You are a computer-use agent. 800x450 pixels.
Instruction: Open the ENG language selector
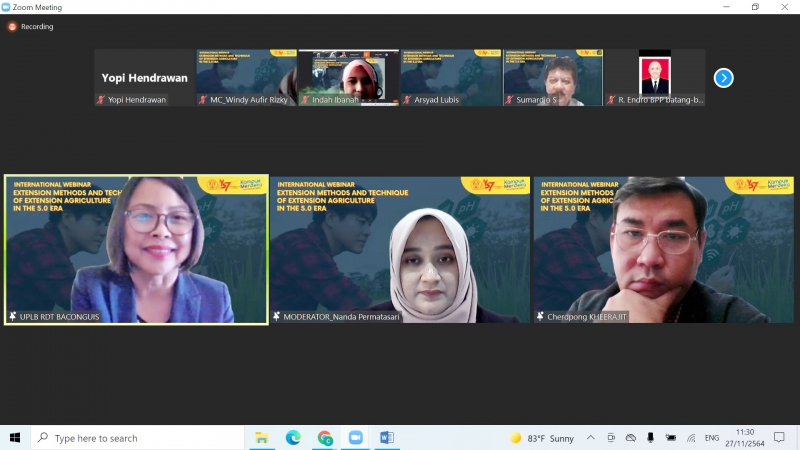click(712, 438)
